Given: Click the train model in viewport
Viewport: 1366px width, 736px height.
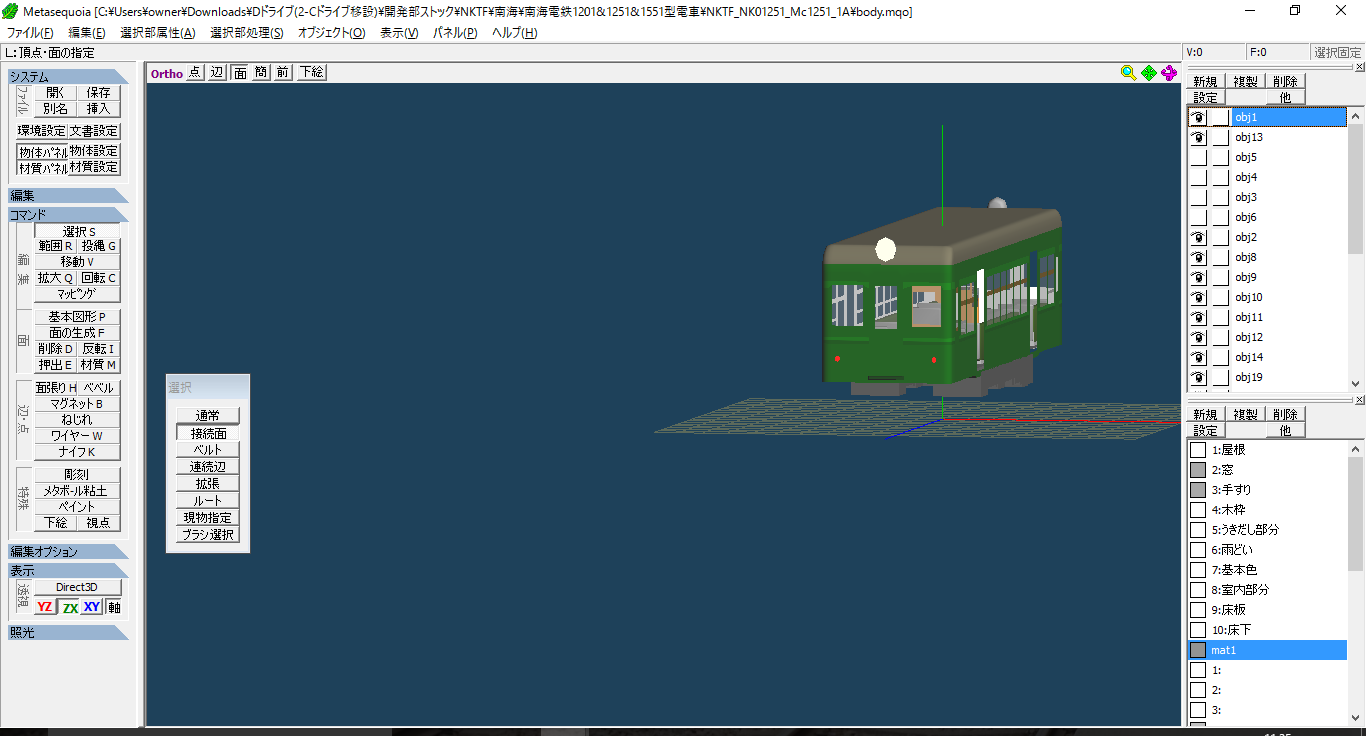Looking at the screenshot, I should [940, 300].
